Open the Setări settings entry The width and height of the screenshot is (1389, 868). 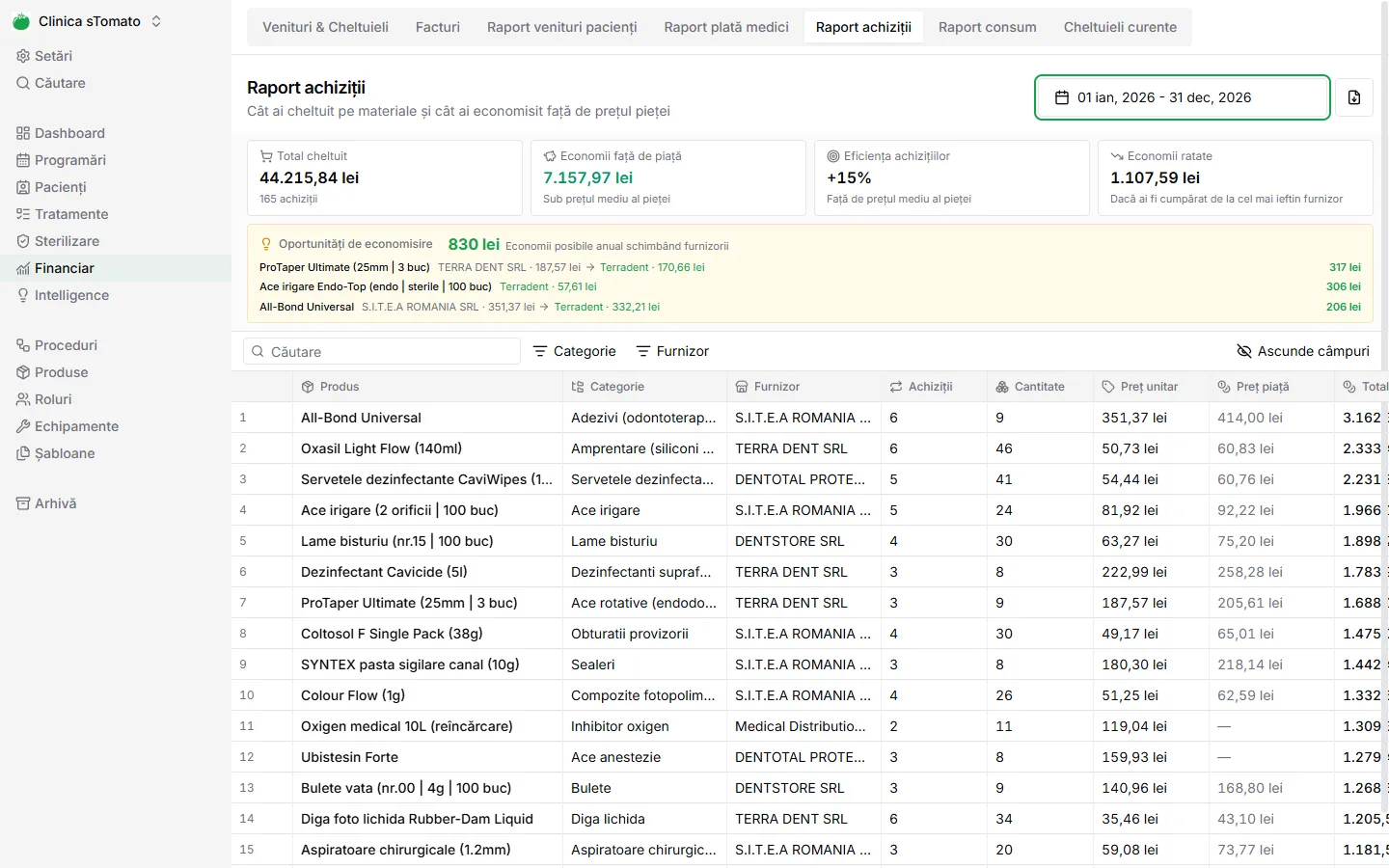click(x=44, y=56)
